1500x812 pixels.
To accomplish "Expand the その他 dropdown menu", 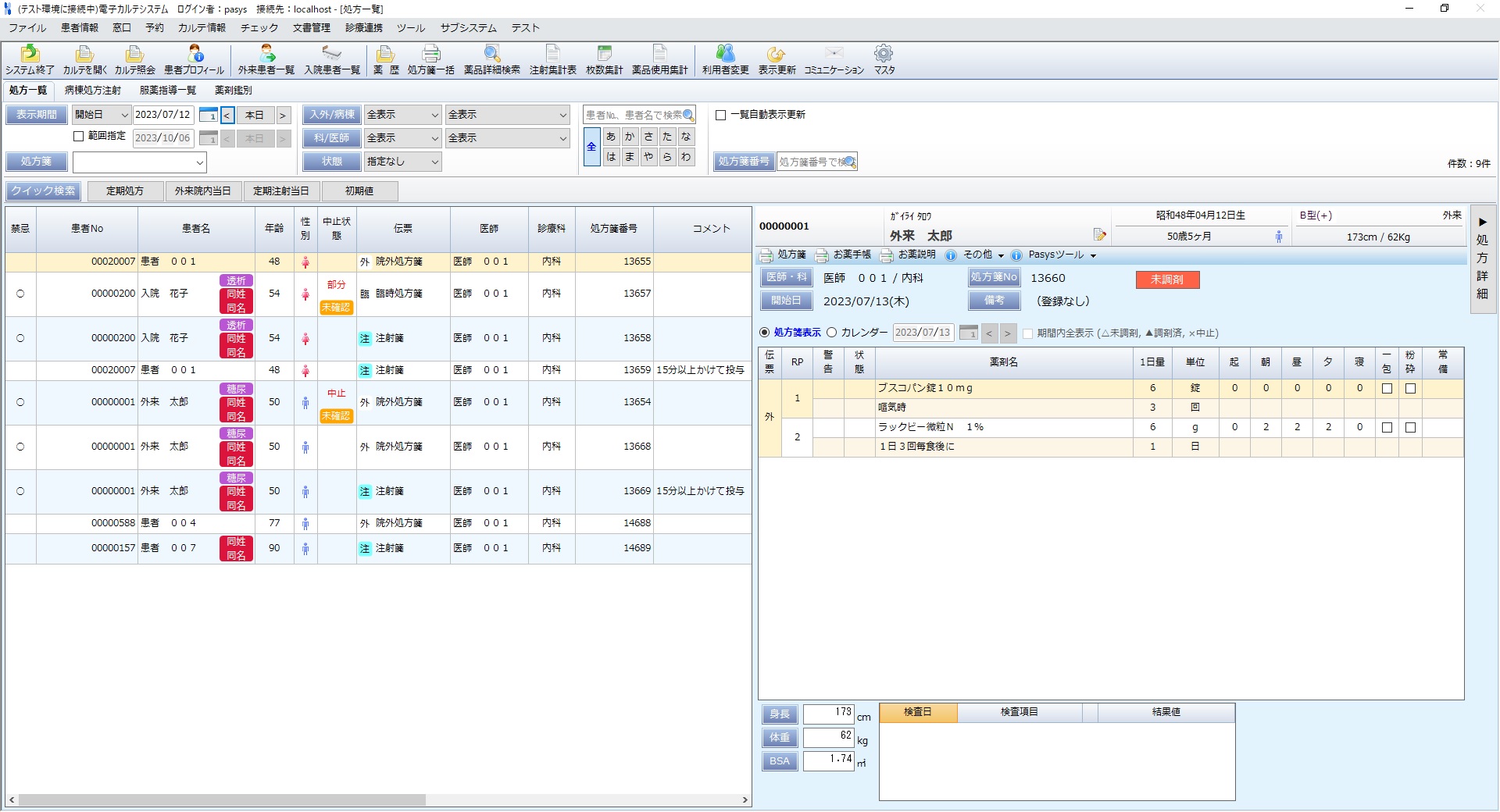I will 983,255.
